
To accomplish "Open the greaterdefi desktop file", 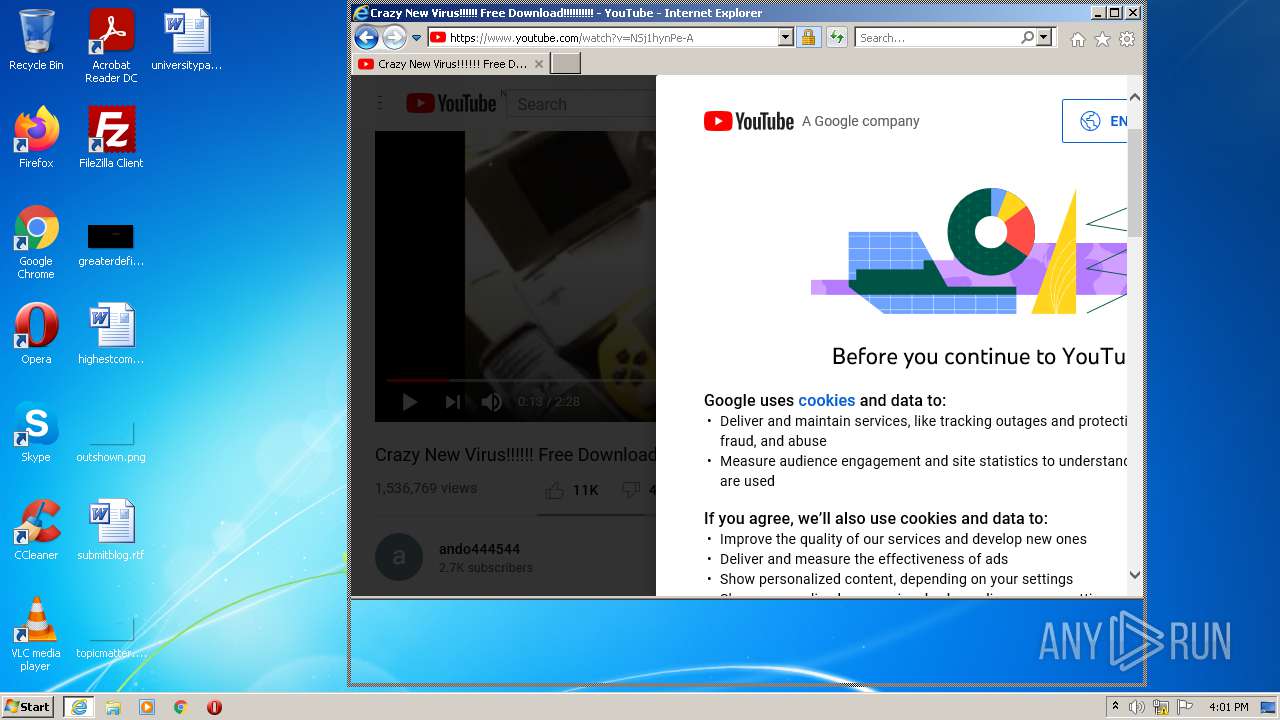I will coord(111,245).
